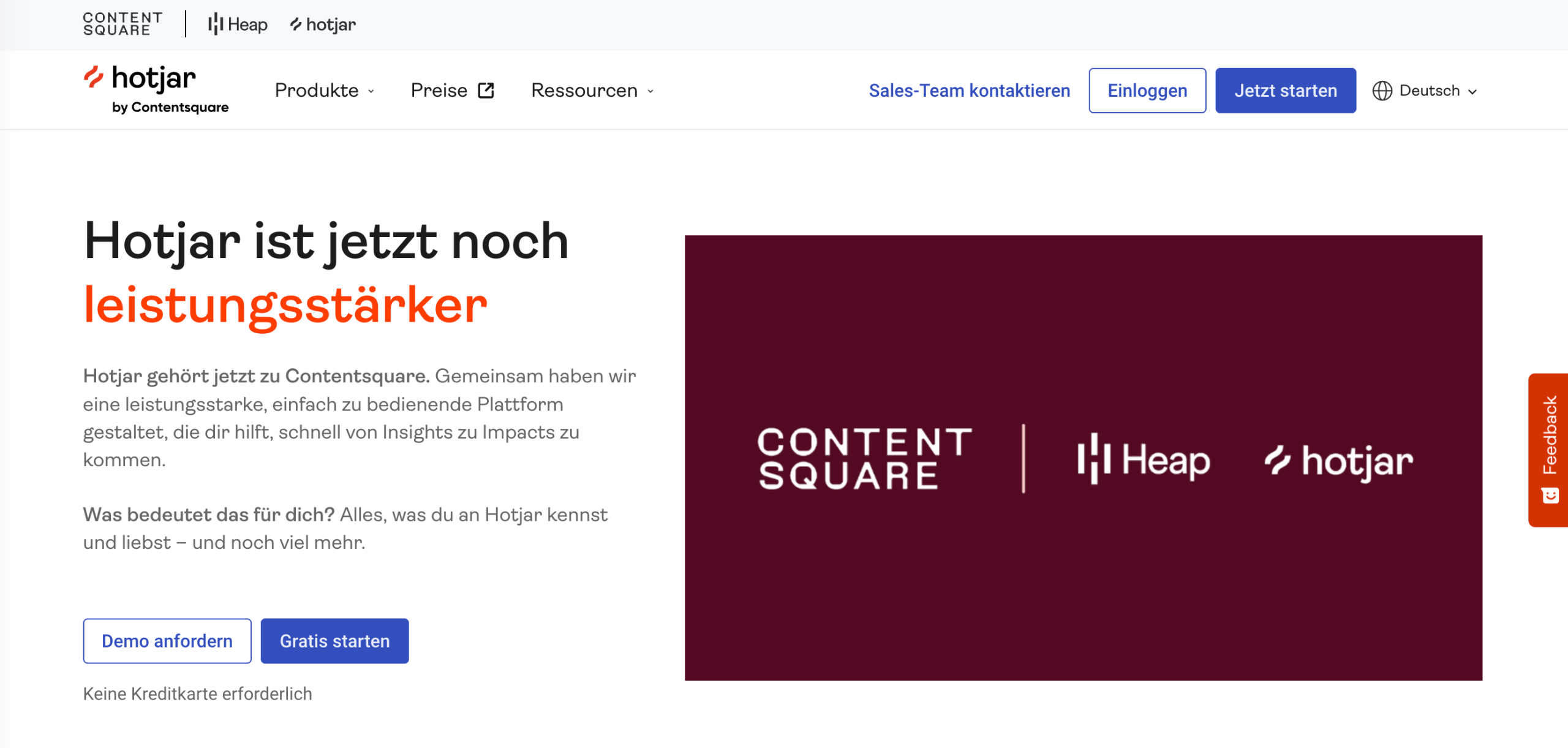Click the Gratis starten button

click(x=334, y=641)
